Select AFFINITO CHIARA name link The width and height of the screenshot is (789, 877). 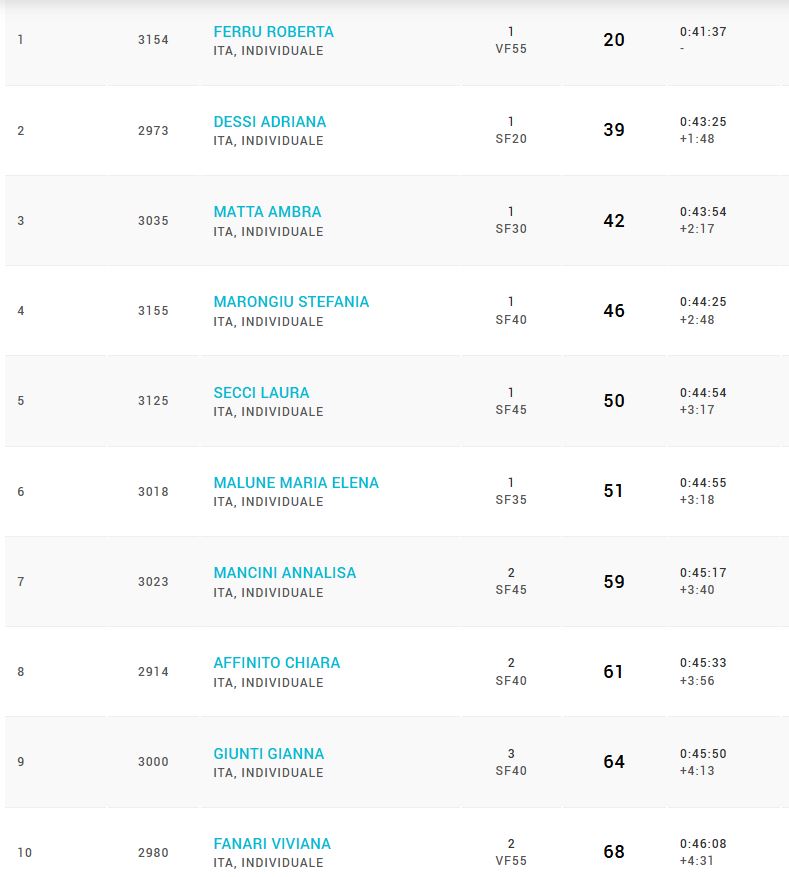click(277, 663)
